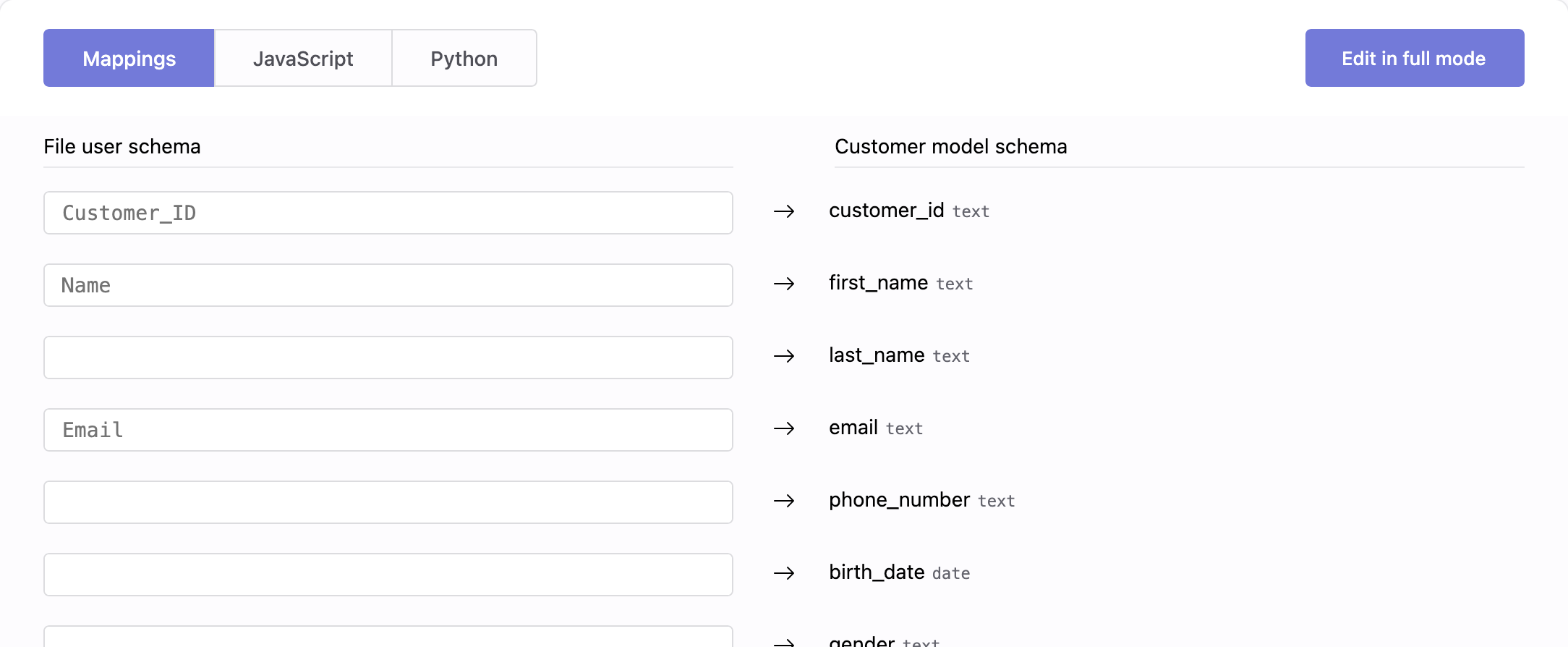This screenshot has height=647, width=1568.
Task: Focus the empty input mapped to birth_date
Action: (388, 575)
